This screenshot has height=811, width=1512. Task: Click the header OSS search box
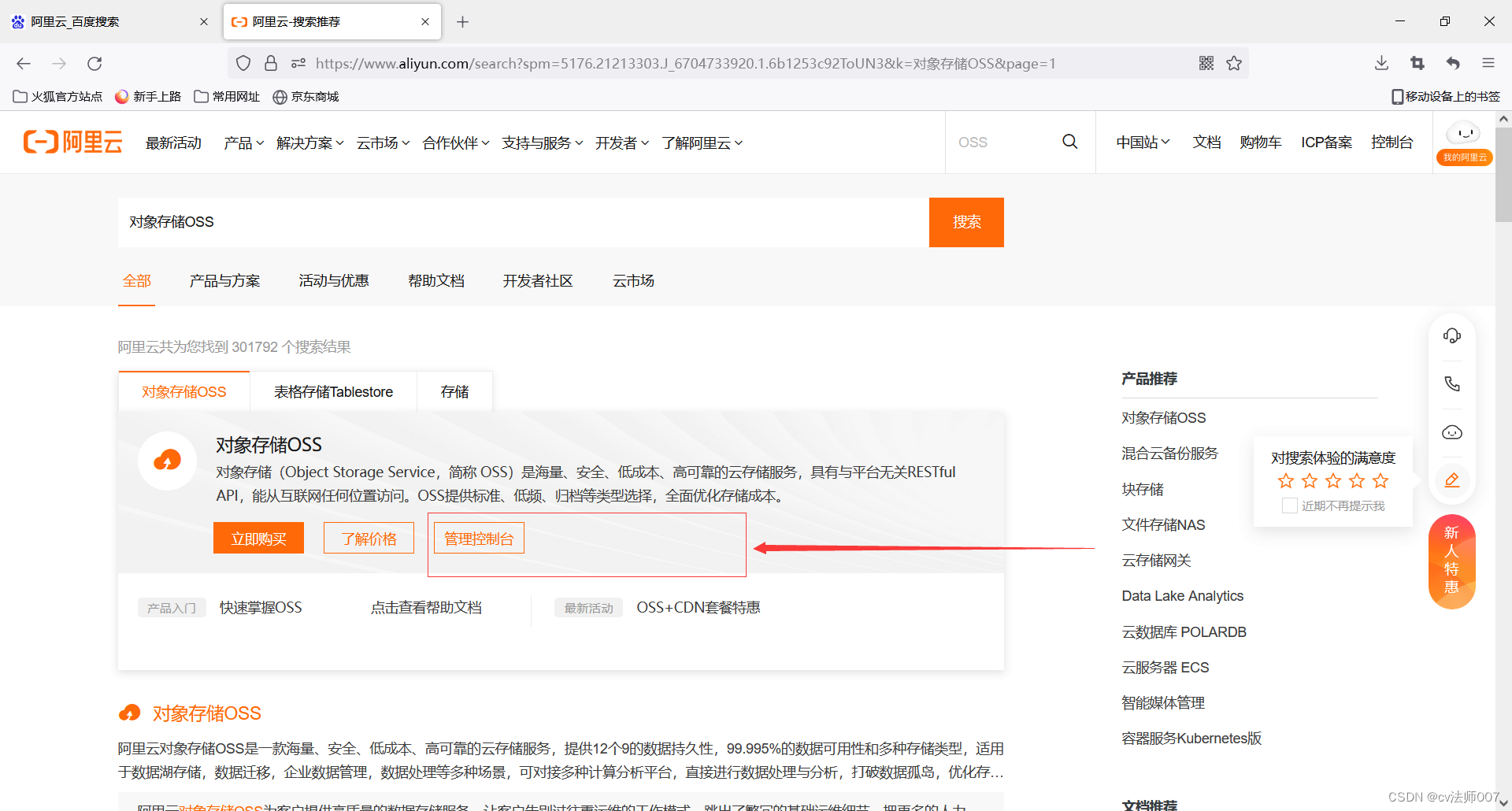(x=1004, y=143)
